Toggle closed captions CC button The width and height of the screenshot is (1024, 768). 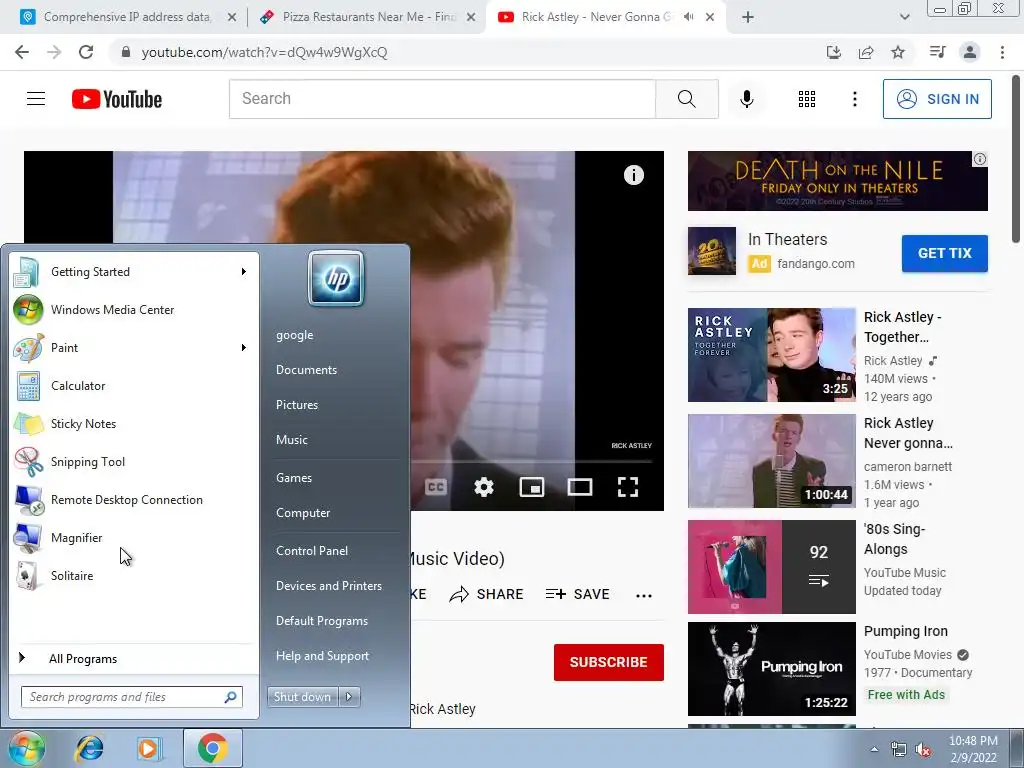[x=436, y=487]
